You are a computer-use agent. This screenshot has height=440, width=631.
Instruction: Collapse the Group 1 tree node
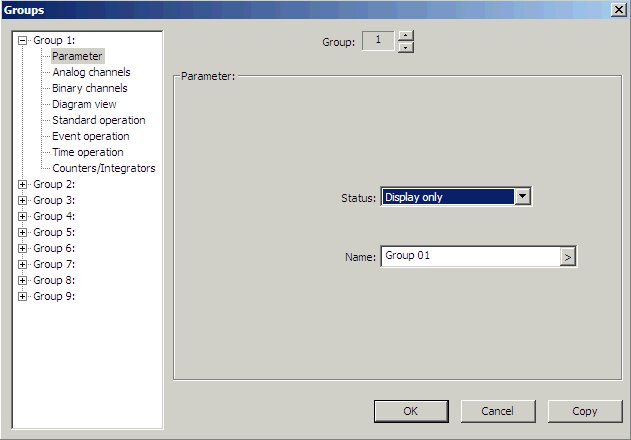click(22, 41)
